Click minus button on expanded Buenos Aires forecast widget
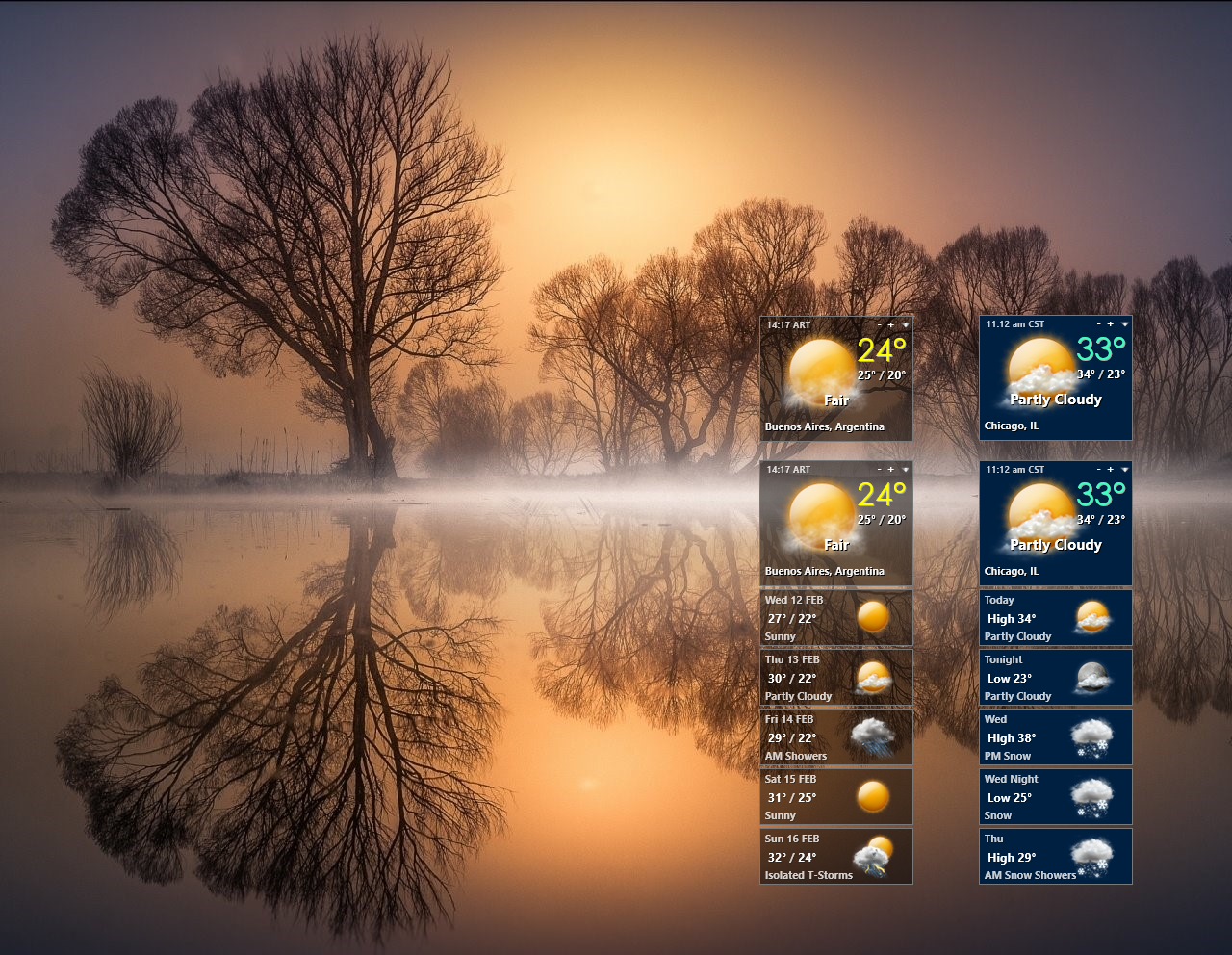The width and height of the screenshot is (1232, 955). (x=880, y=470)
